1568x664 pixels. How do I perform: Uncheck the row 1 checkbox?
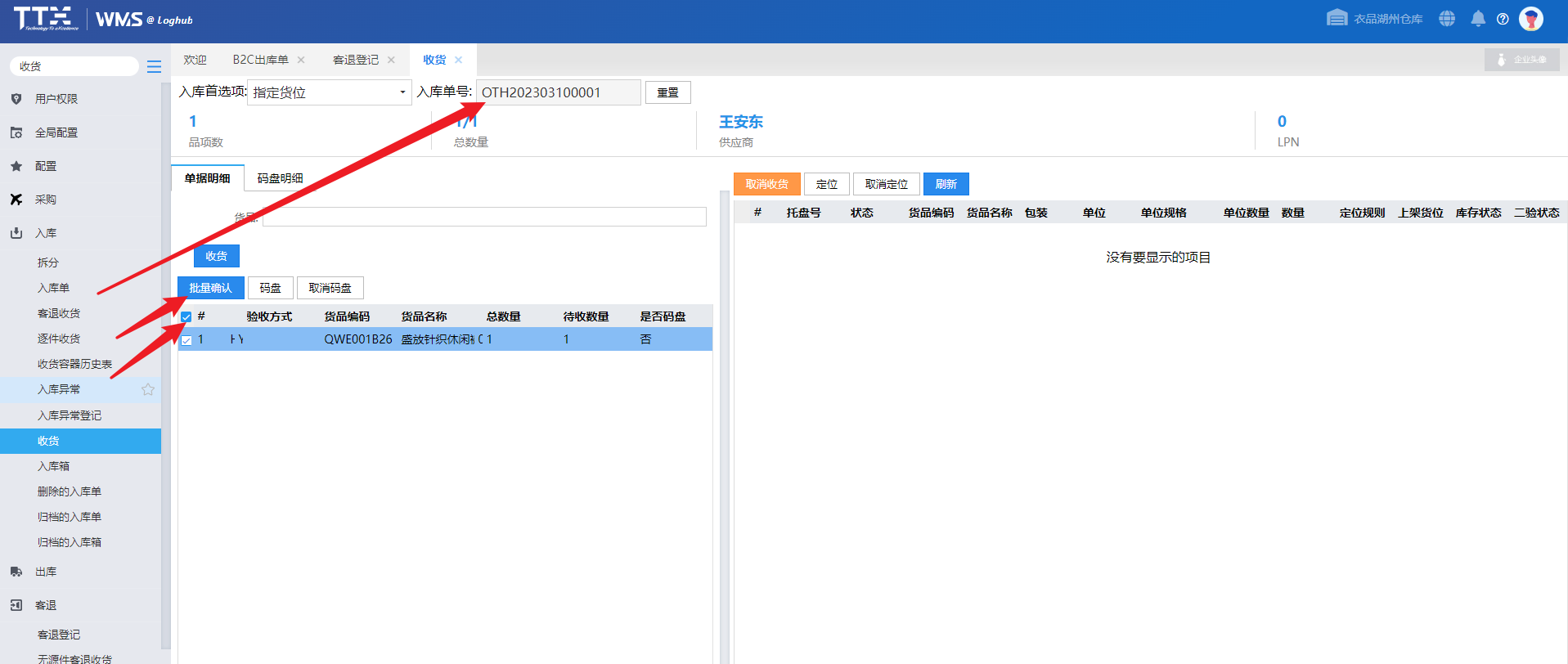(x=186, y=340)
